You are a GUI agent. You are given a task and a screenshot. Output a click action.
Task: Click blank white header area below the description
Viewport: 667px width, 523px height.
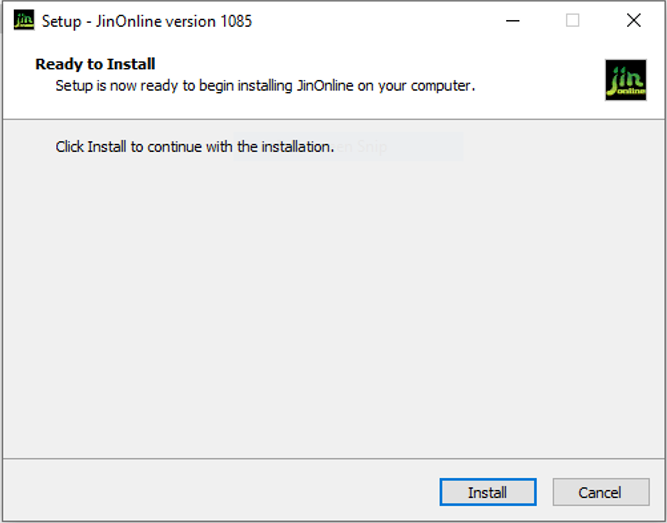tap(300, 107)
